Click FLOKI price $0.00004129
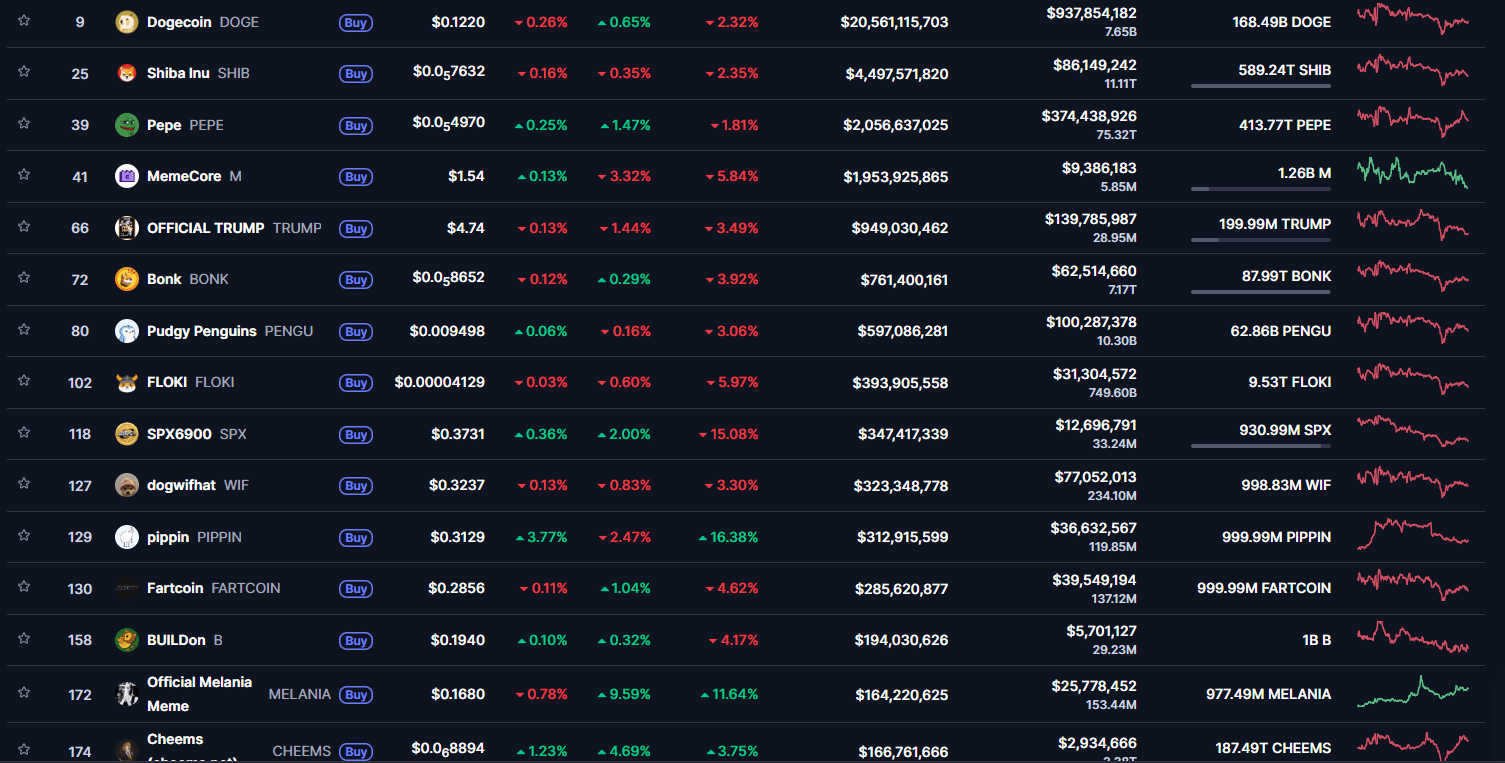Viewport: 1505px width, 763px height. 440,382
